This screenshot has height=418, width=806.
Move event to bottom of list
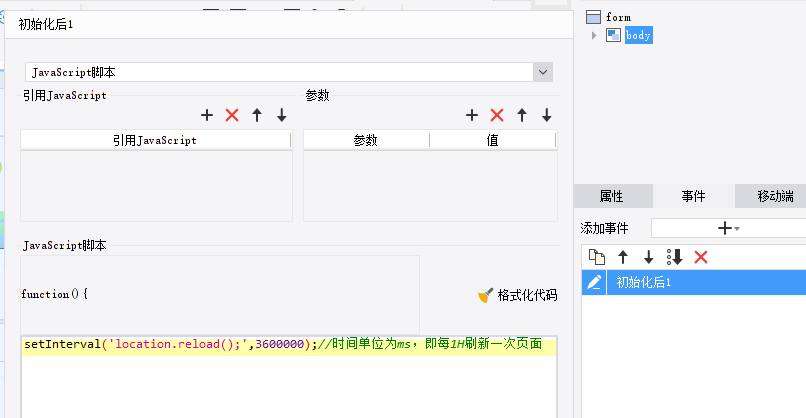click(675, 257)
